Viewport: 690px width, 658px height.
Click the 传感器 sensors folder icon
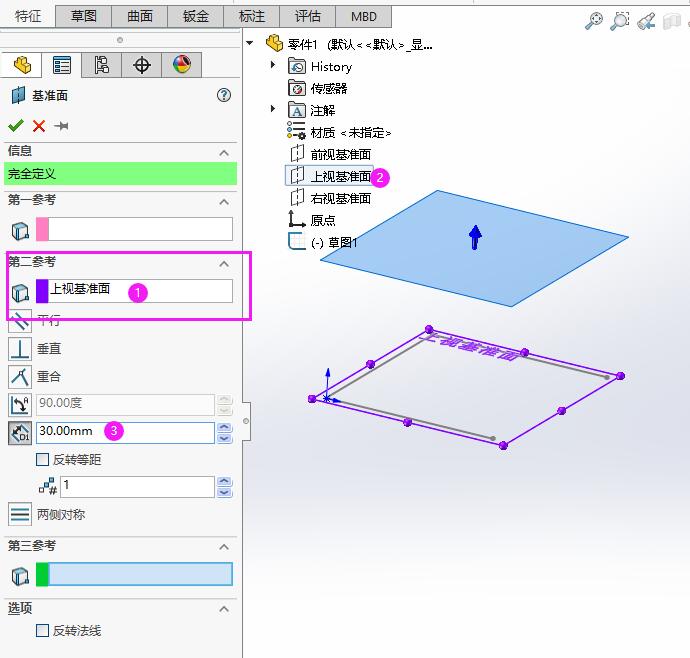point(297,88)
